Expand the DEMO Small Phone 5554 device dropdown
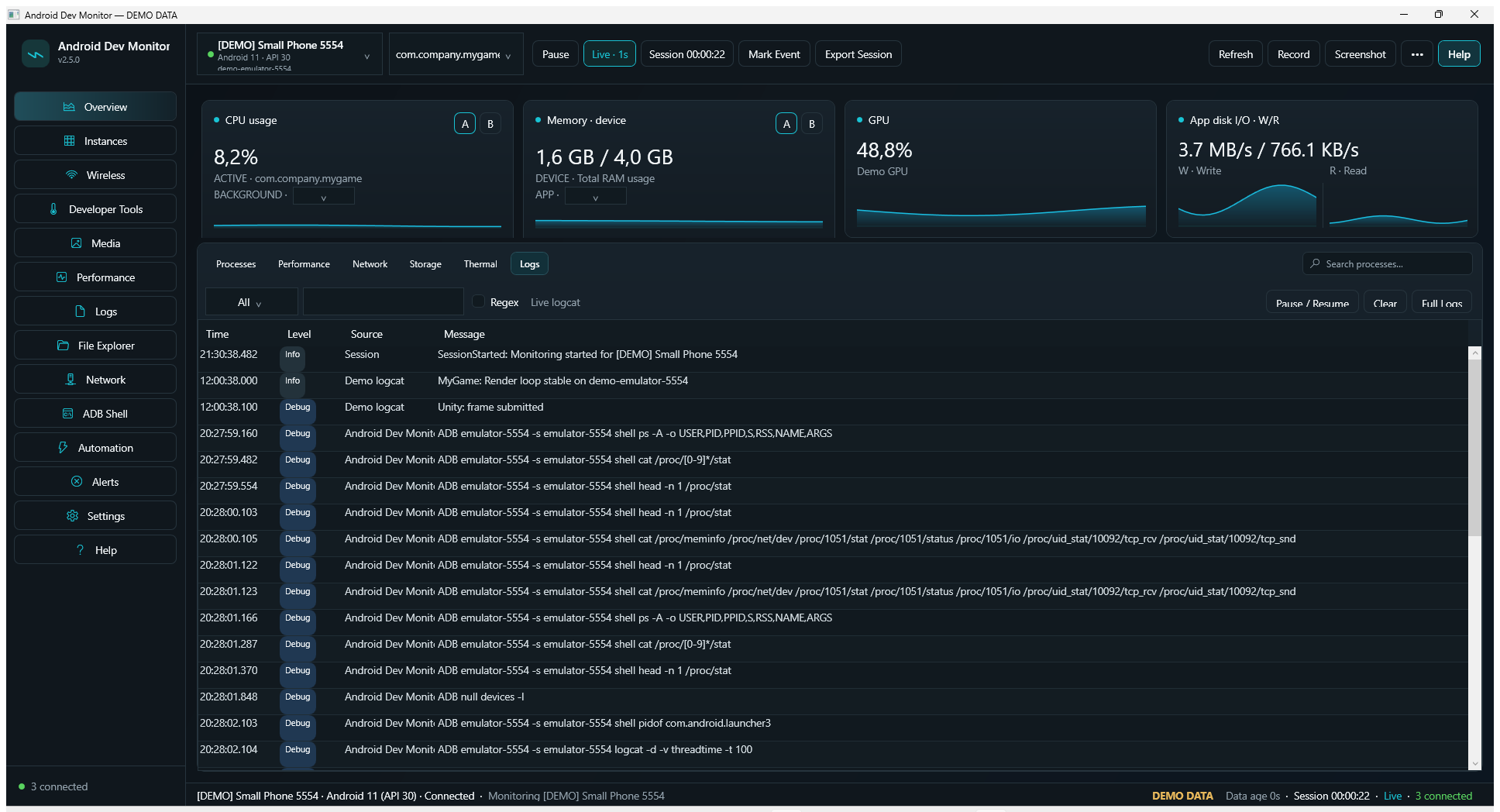This screenshot has height=812, width=1500. click(290, 54)
